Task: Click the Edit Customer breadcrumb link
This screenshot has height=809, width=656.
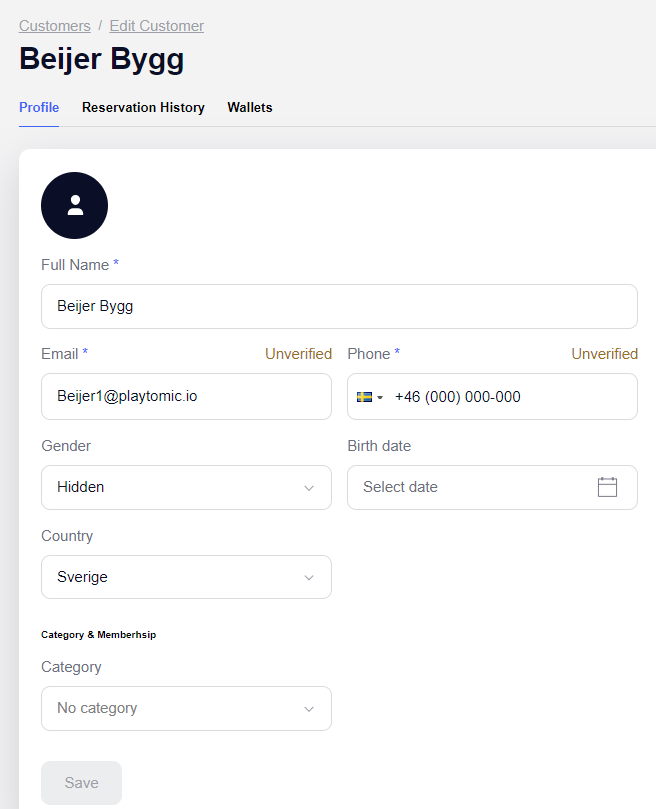Action: [x=156, y=25]
